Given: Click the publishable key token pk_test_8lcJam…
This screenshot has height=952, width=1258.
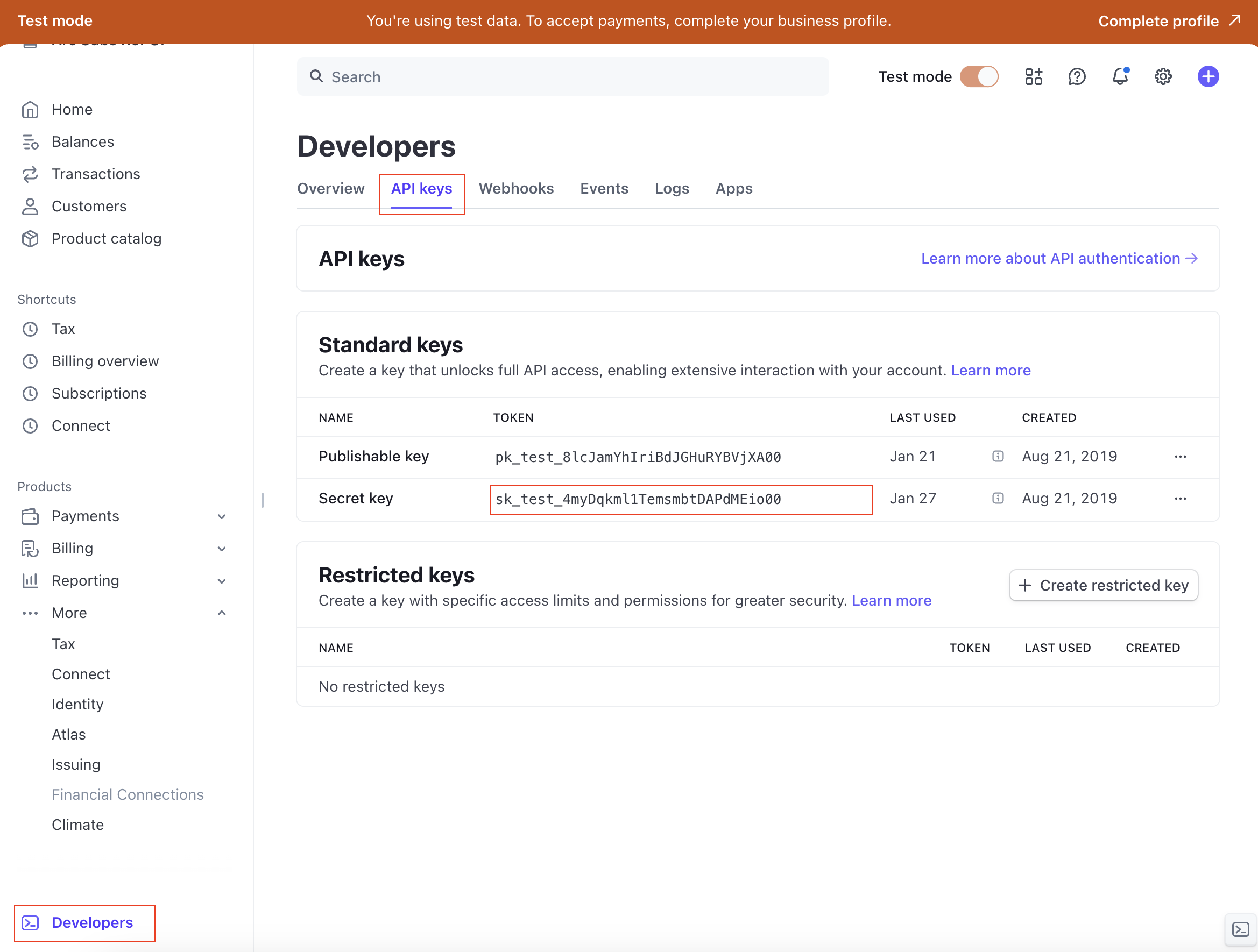Looking at the screenshot, I should point(638,457).
